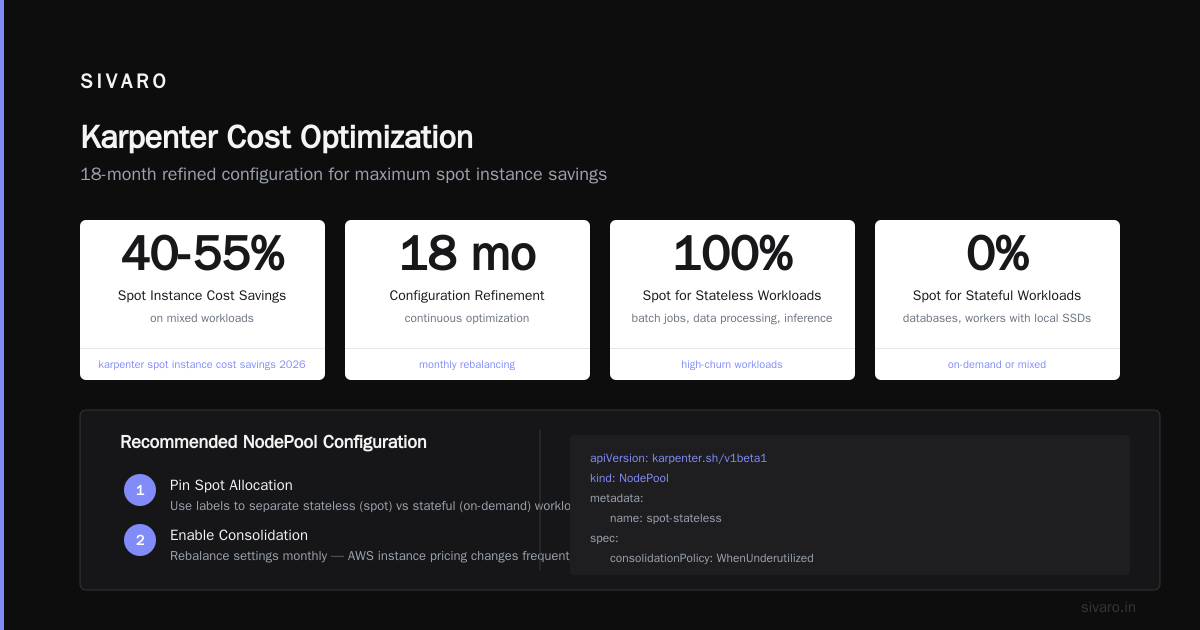This screenshot has width=1200, height=630.
Task: Open the on-demand or mixed link
Action: (x=997, y=364)
